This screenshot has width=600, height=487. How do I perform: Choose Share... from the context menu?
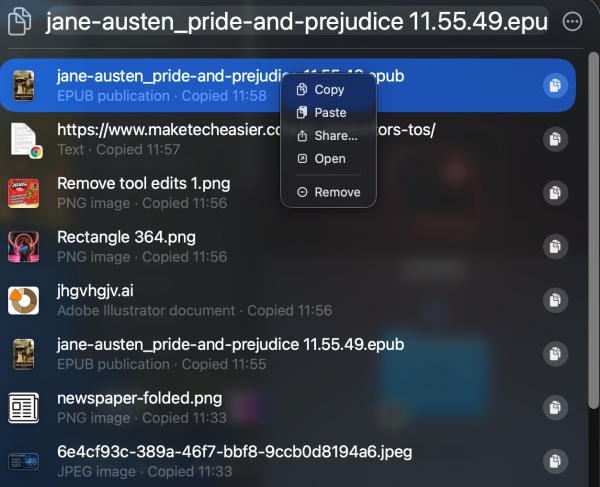pos(328,135)
